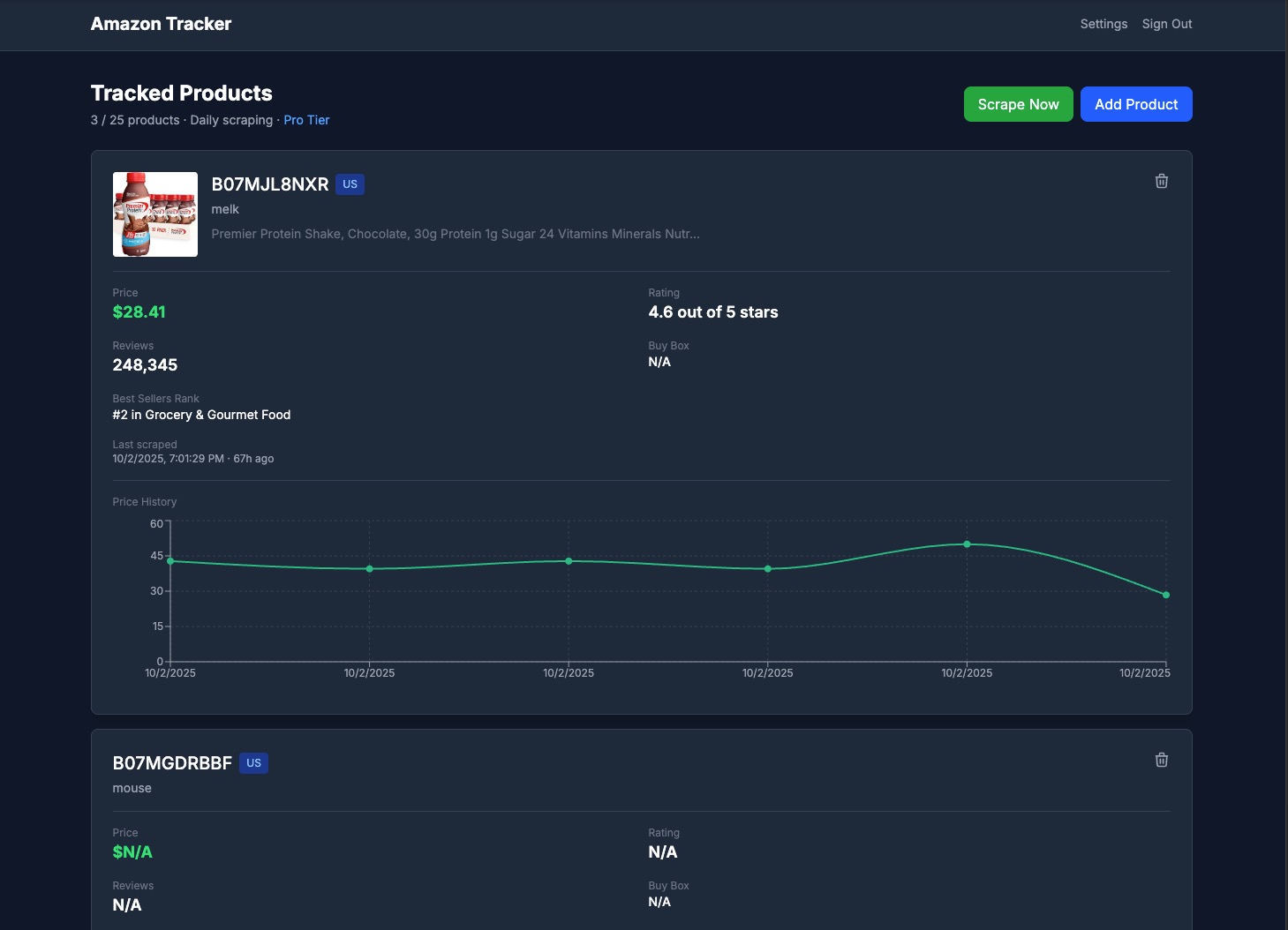The height and width of the screenshot is (930, 1288).
Task: Open Settings from the top navigation
Action: click(1103, 24)
